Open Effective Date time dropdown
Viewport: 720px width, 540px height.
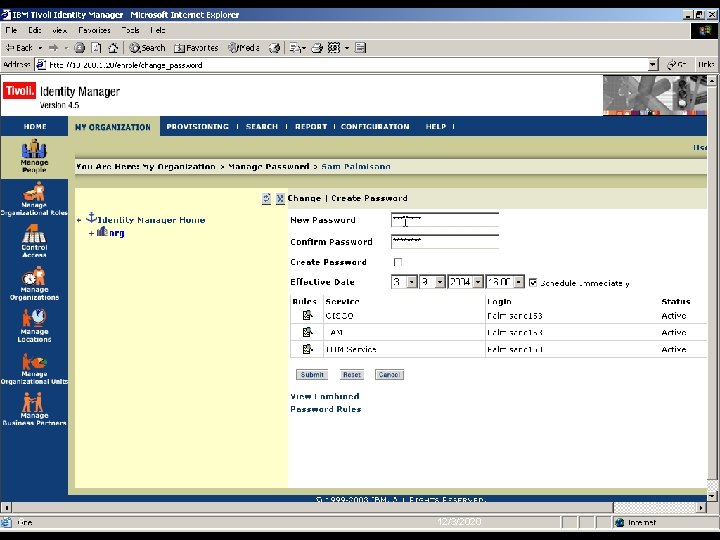pos(518,281)
